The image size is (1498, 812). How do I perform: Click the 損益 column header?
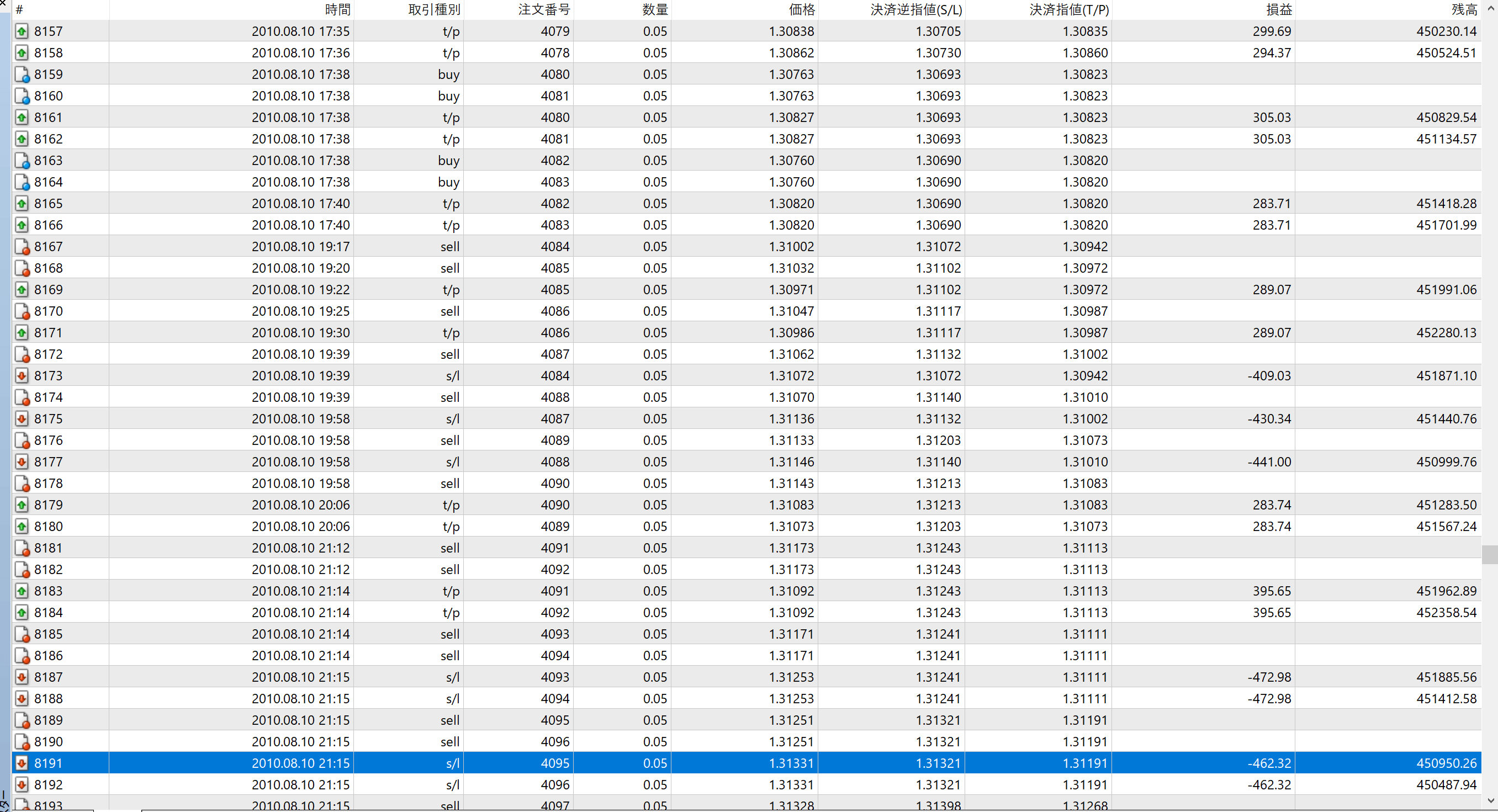(x=1203, y=9)
